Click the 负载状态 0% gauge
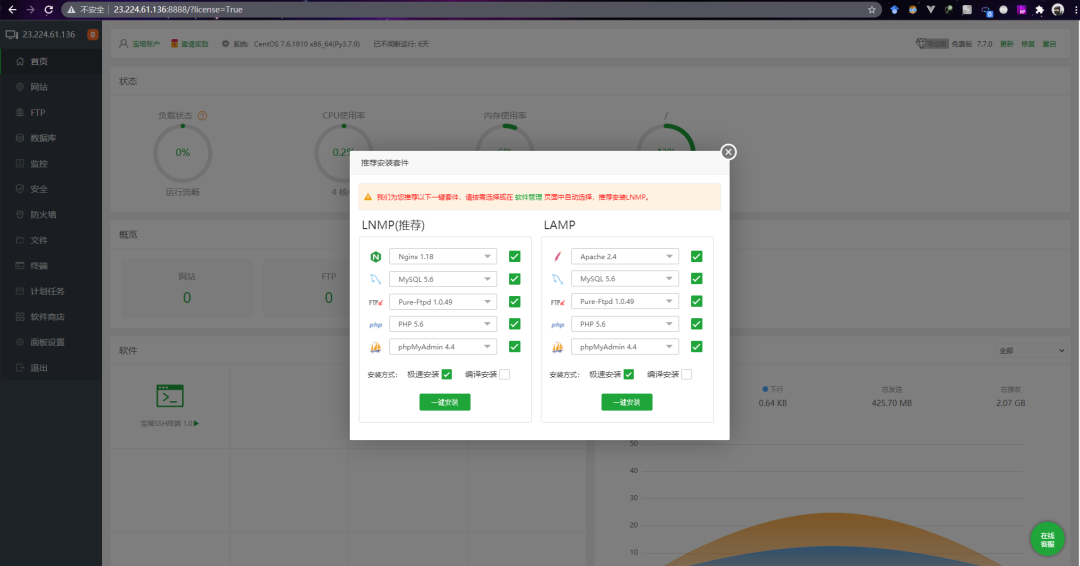This screenshot has width=1080, height=566. coord(183,153)
